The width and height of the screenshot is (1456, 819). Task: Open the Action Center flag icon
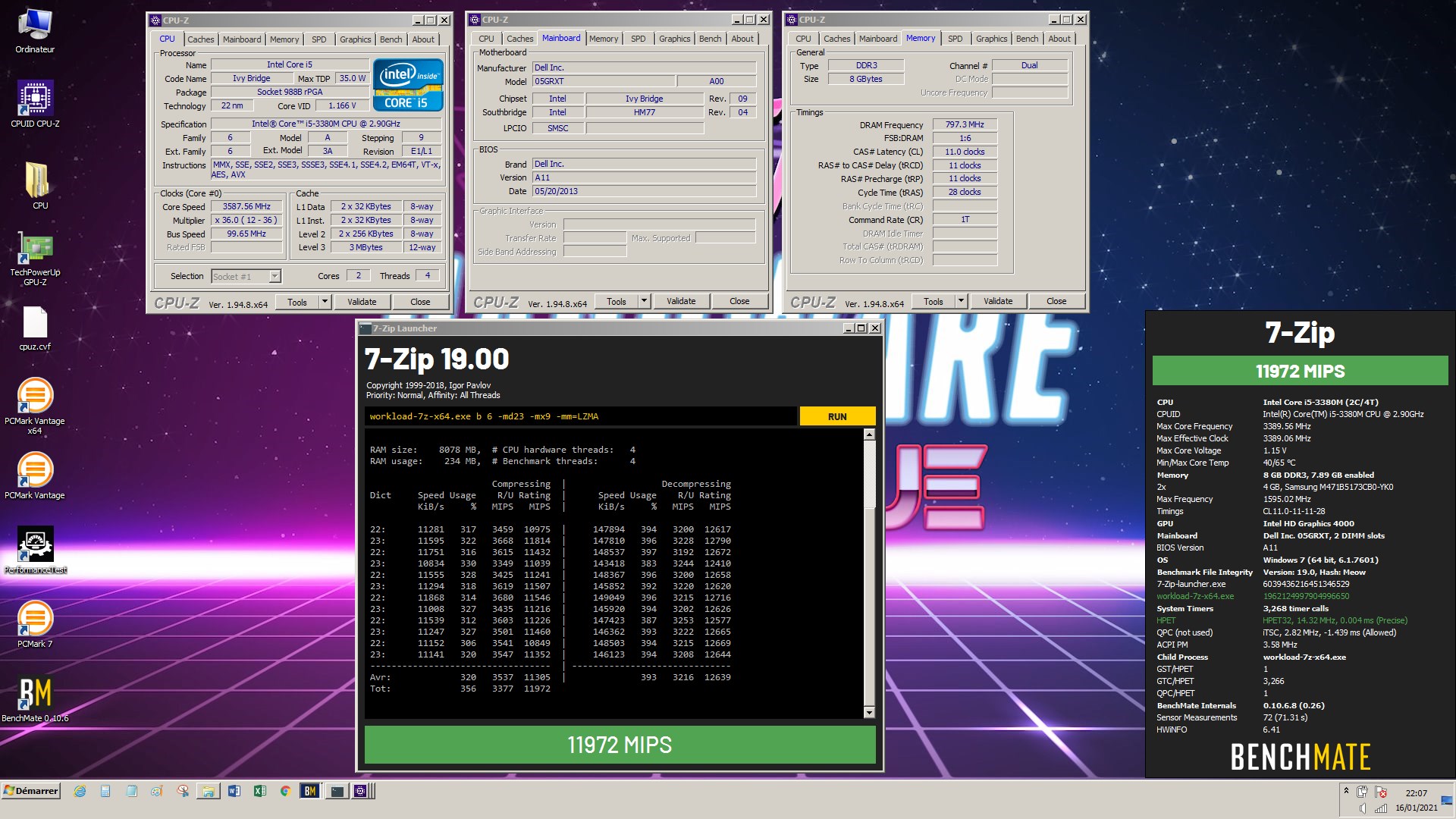[x=1381, y=792]
